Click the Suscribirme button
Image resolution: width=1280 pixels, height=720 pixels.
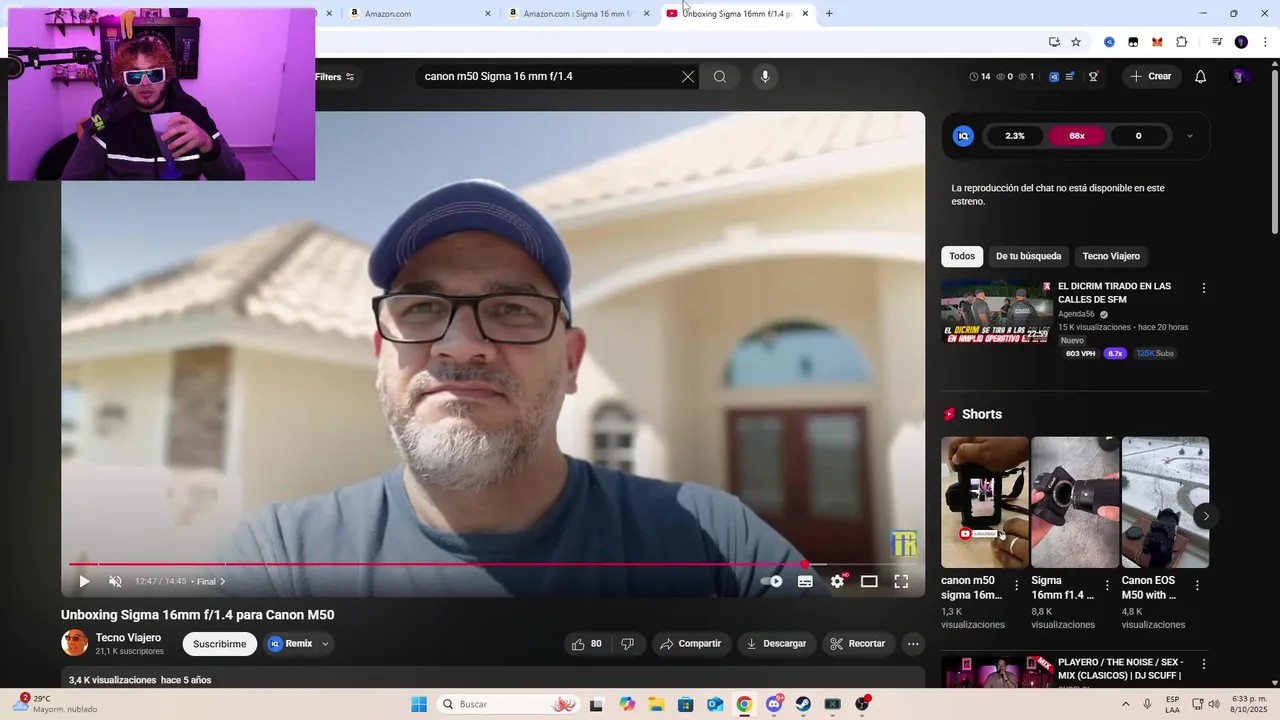tap(220, 644)
